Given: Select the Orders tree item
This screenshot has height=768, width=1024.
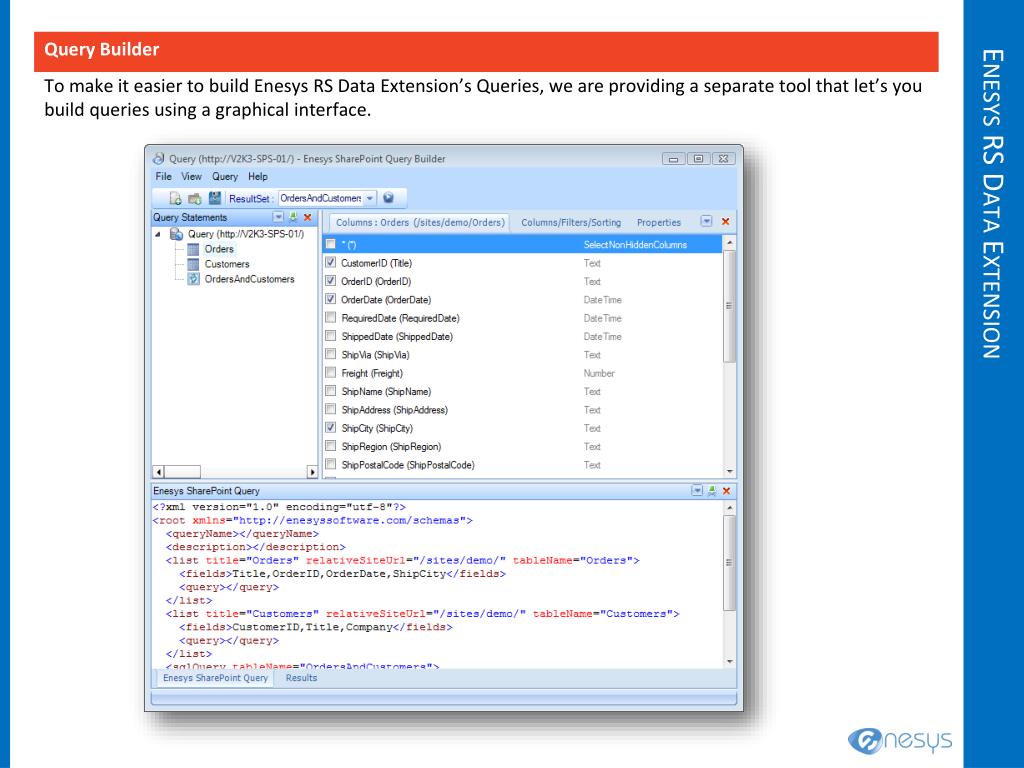Looking at the screenshot, I should (x=219, y=249).
